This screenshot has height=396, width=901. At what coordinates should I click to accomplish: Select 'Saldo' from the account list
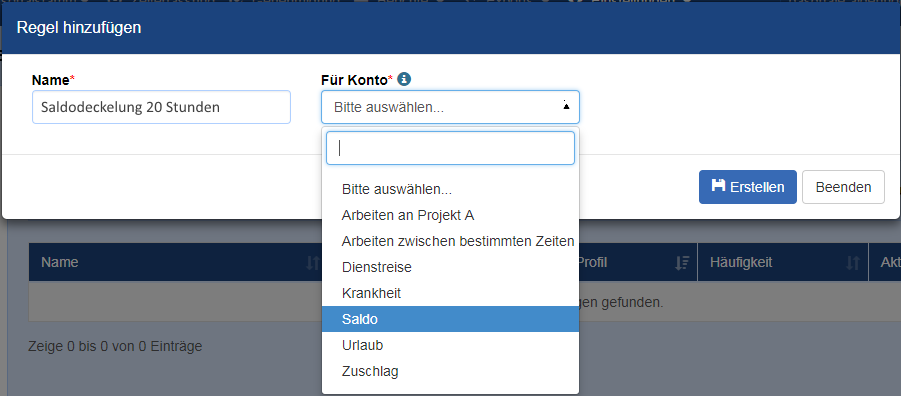[450, 319]
